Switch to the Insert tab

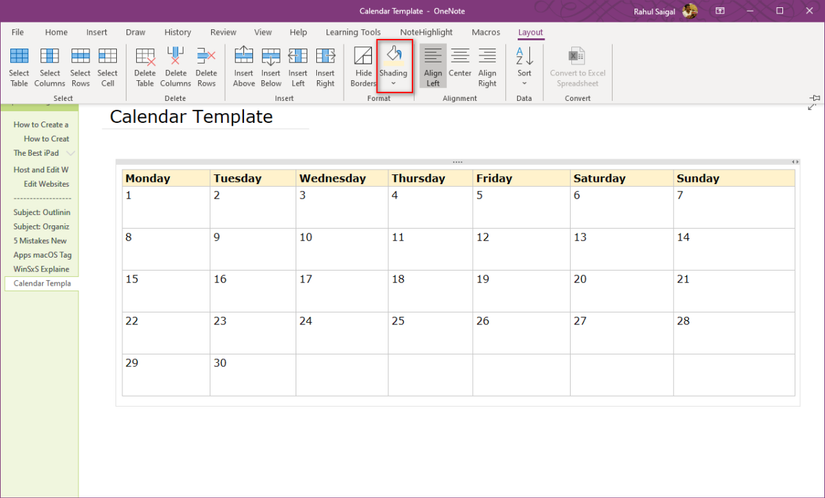pyautogui.click(x=97, y=32)
